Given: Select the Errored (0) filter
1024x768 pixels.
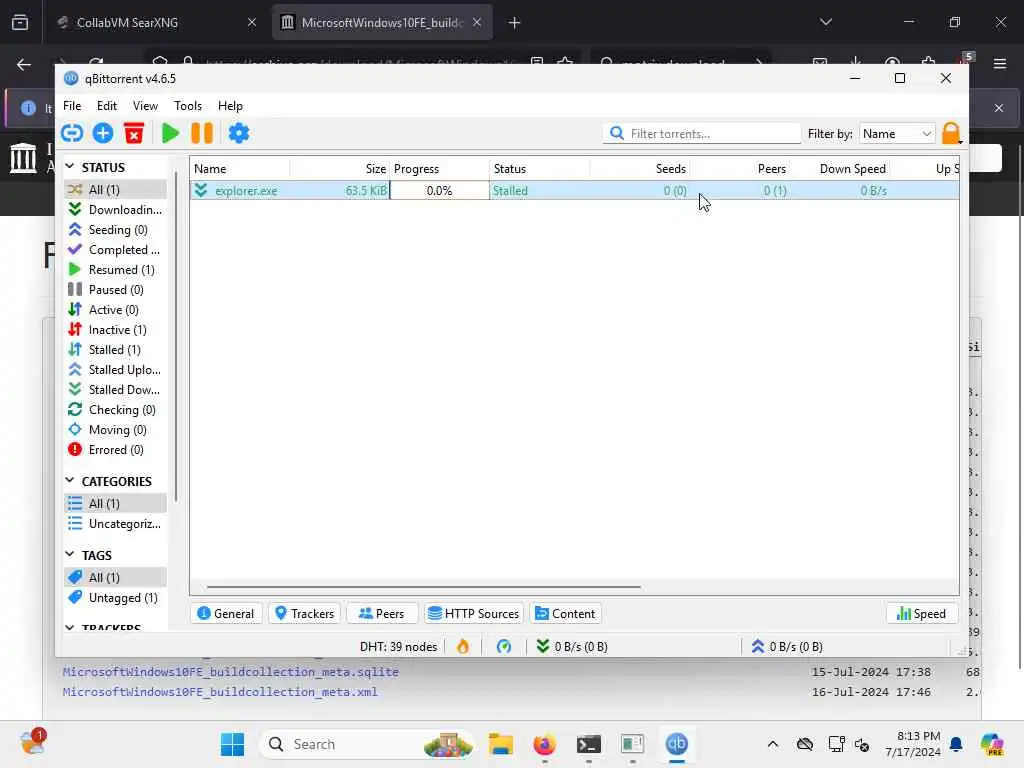Looking at the screenshot, I should [x=115, y=449].
